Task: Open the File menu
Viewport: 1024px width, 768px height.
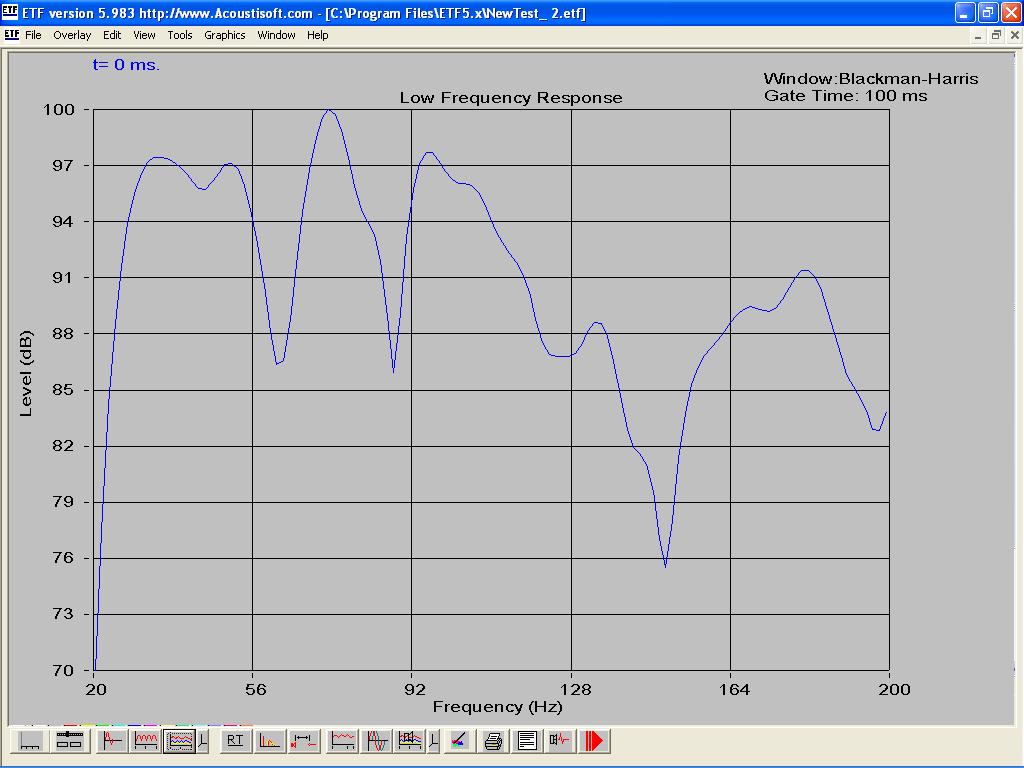Action: [33, 35]
